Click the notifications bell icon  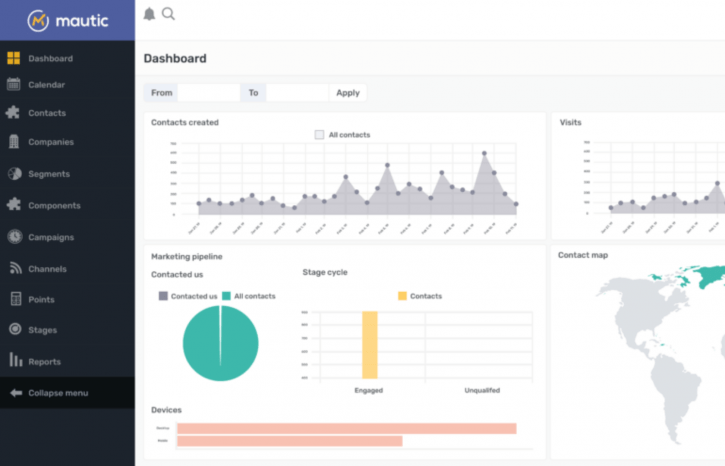[149, 14]
